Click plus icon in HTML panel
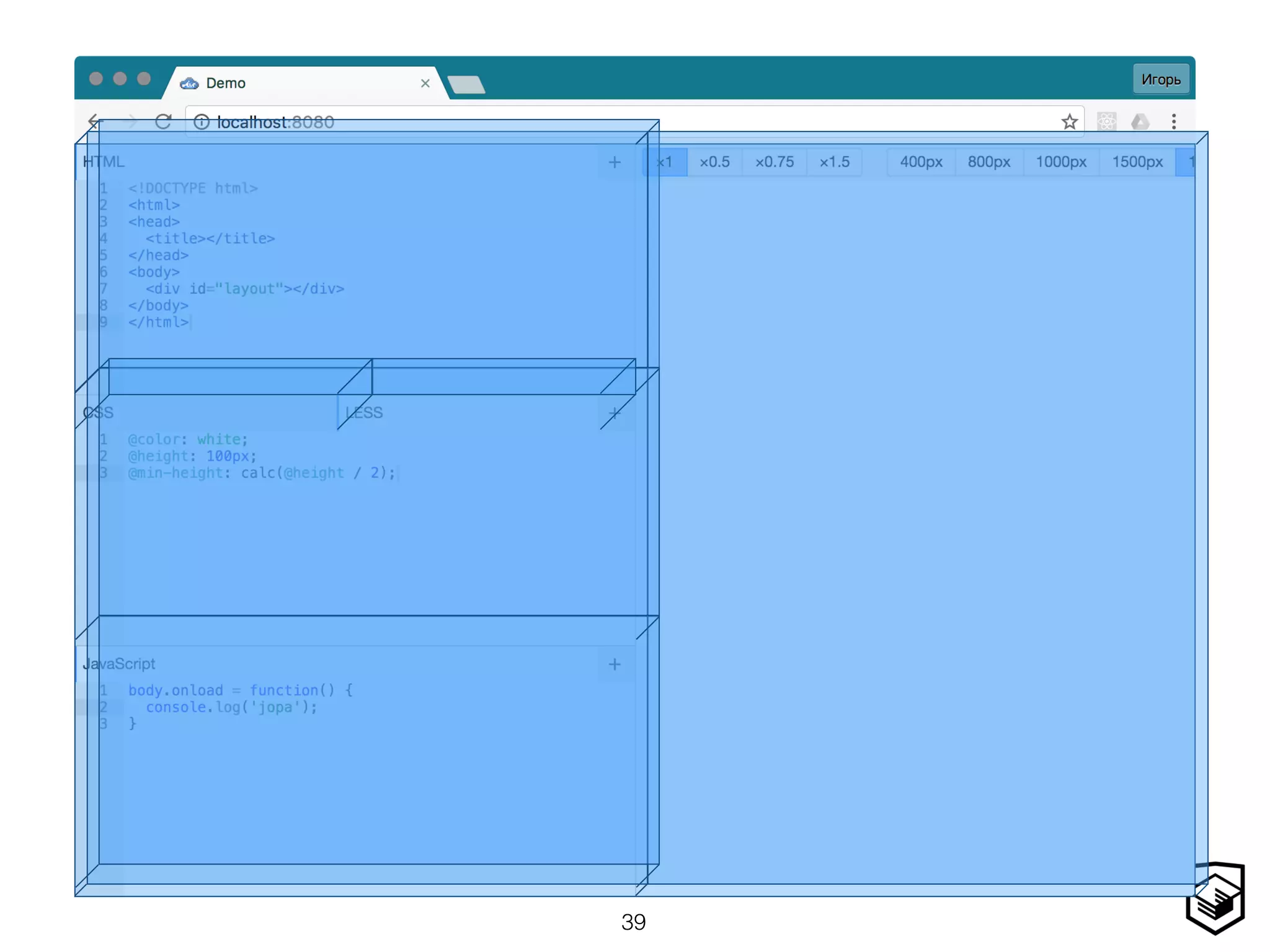The image size is (1270, 952). [x=614, y=162]
